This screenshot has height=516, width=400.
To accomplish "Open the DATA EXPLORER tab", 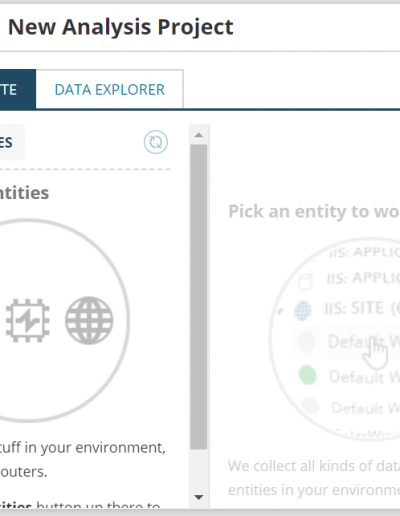I will (x=109, y=90).
